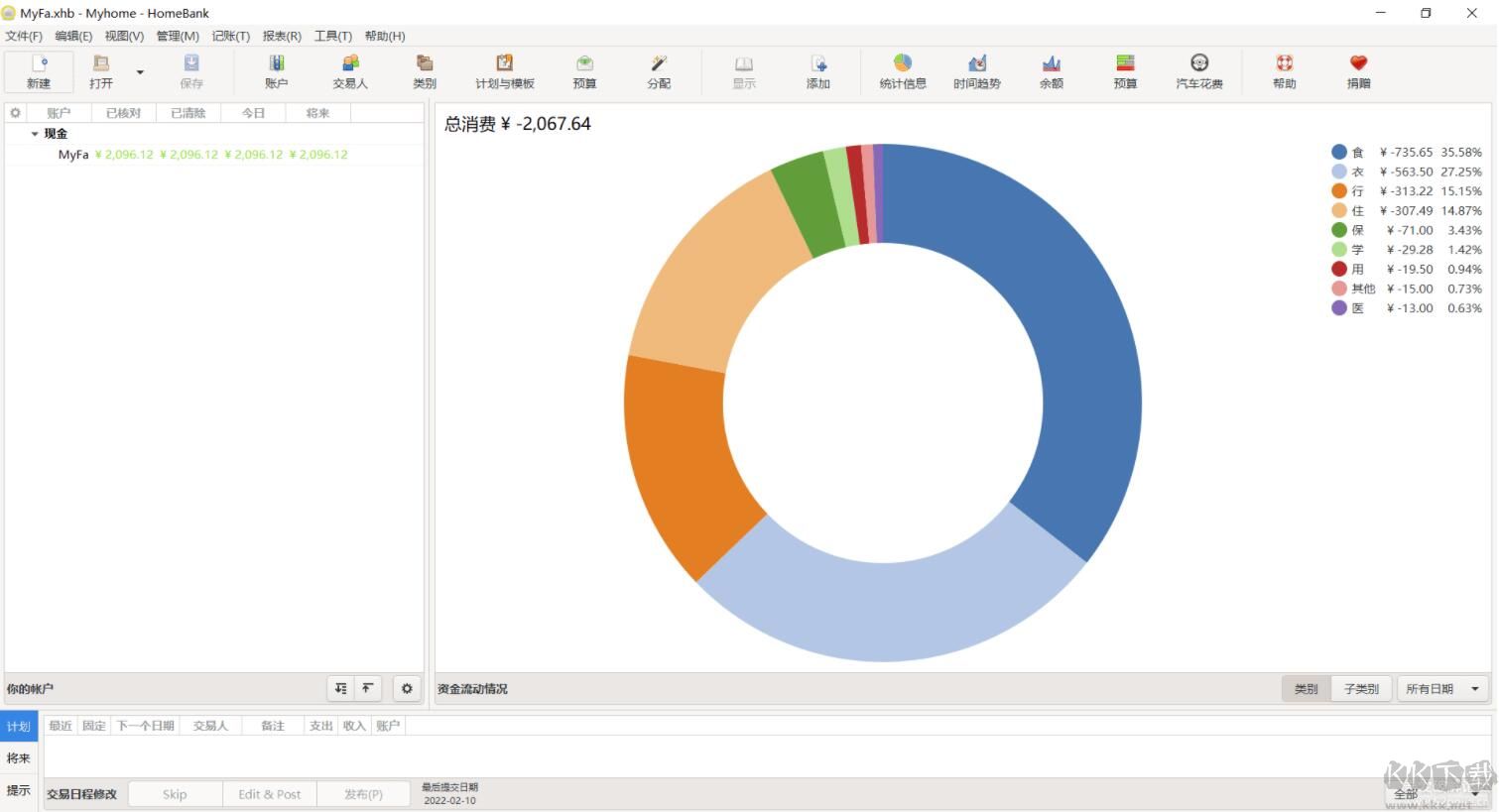
Task: Click the Edit & Post button
Action: point(269,794)
